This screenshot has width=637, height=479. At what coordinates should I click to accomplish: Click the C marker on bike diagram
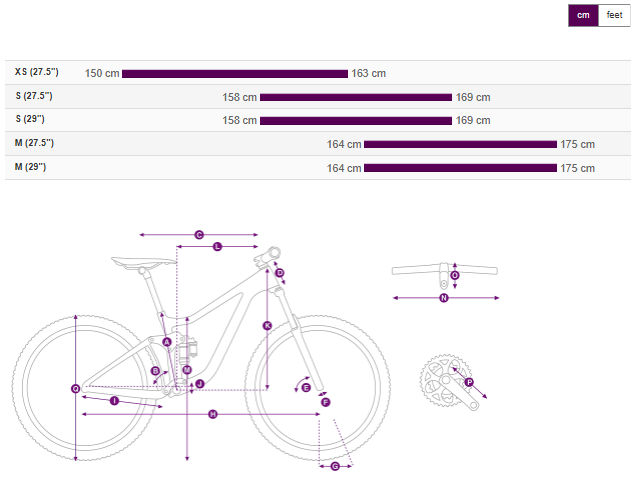click(x=199, y=235)
